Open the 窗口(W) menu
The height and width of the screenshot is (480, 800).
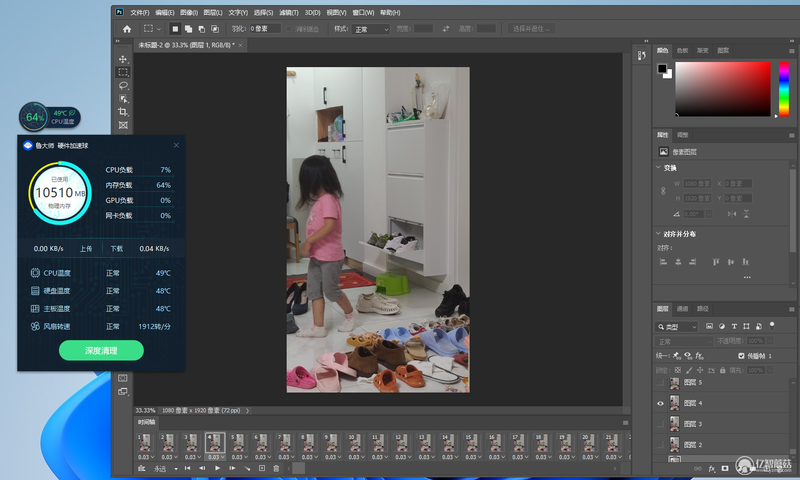coord(363,12)
